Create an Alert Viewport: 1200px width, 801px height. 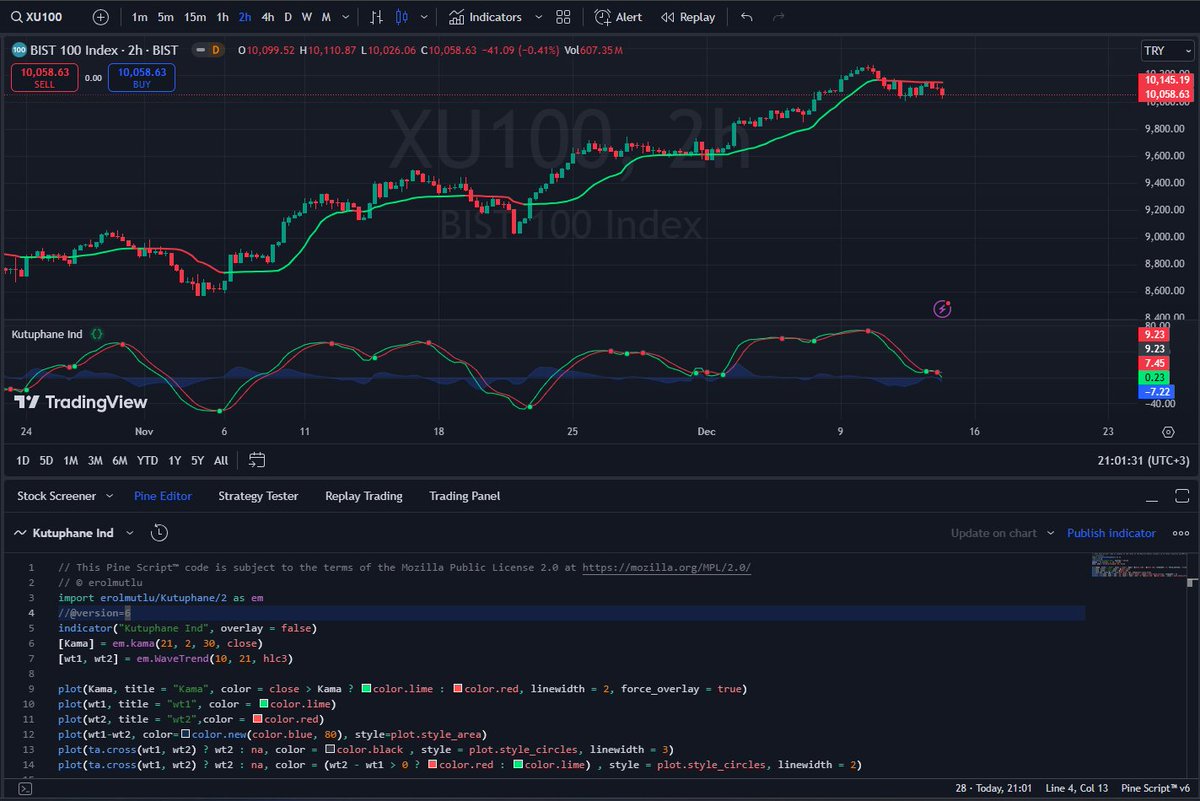tap(619, 17)
